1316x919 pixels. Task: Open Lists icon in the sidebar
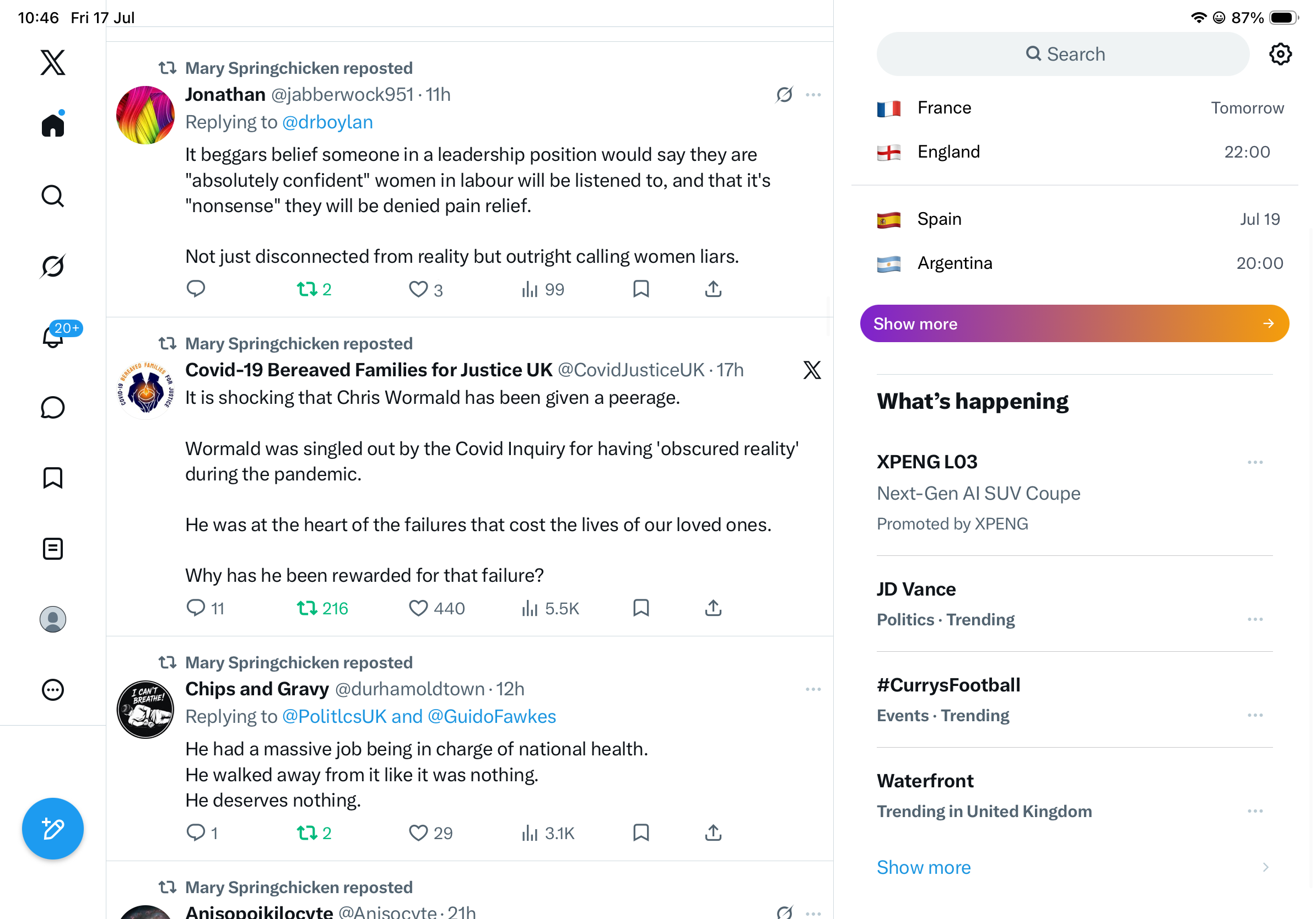(x=53, y=549)
